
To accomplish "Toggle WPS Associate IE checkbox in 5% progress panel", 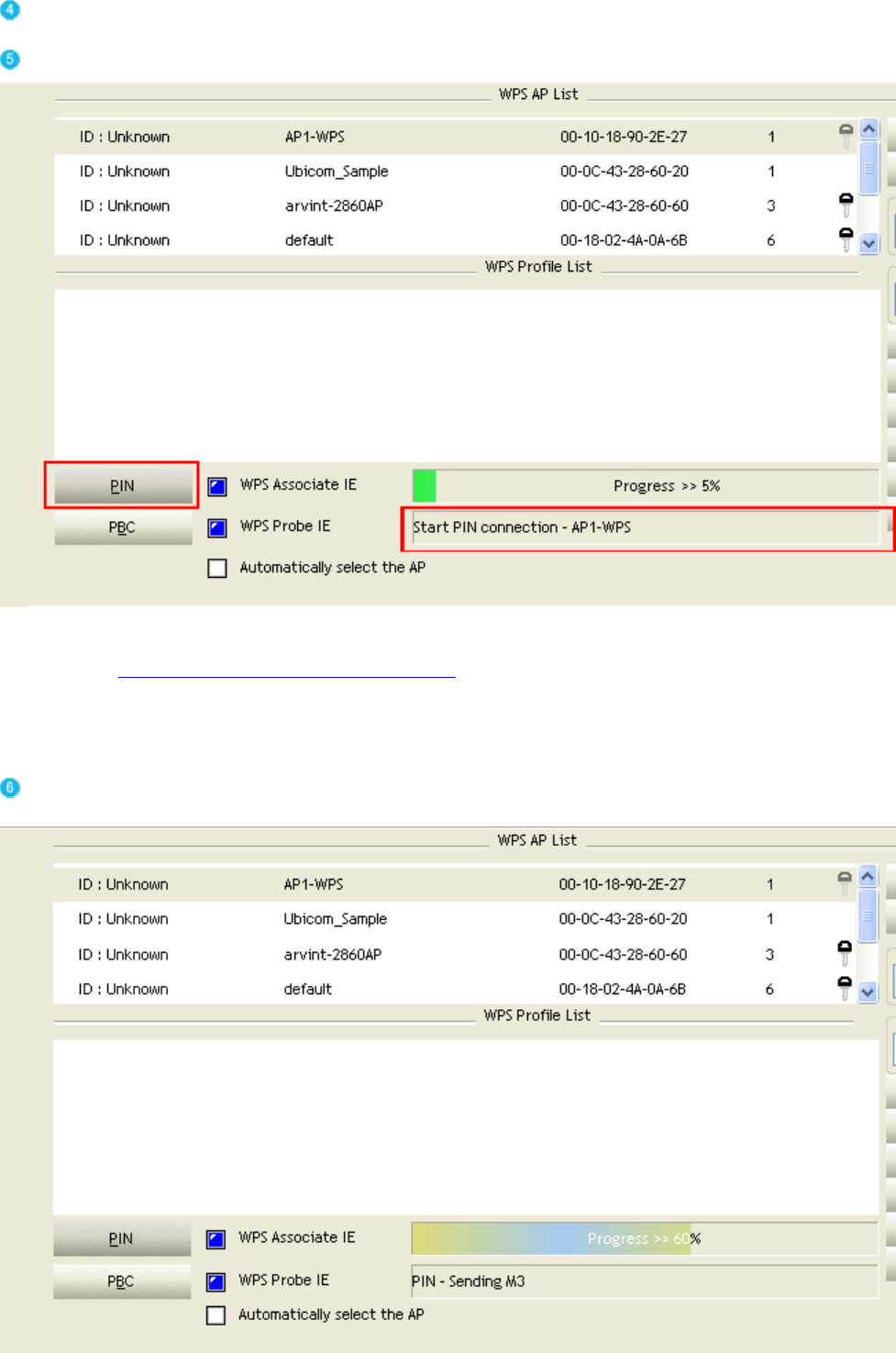I will point(217,486).
